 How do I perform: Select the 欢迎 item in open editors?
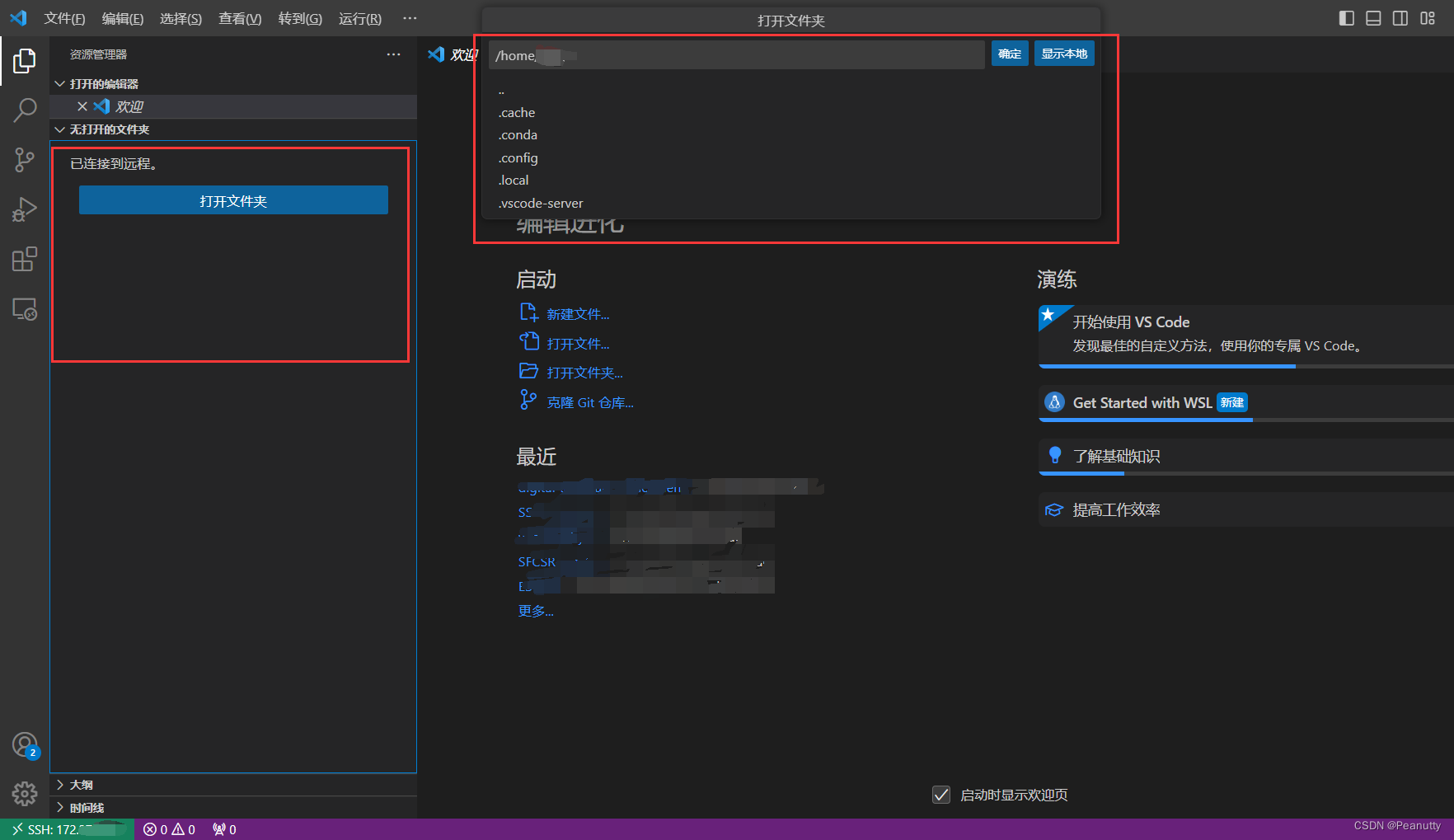[x=233, y=106]
